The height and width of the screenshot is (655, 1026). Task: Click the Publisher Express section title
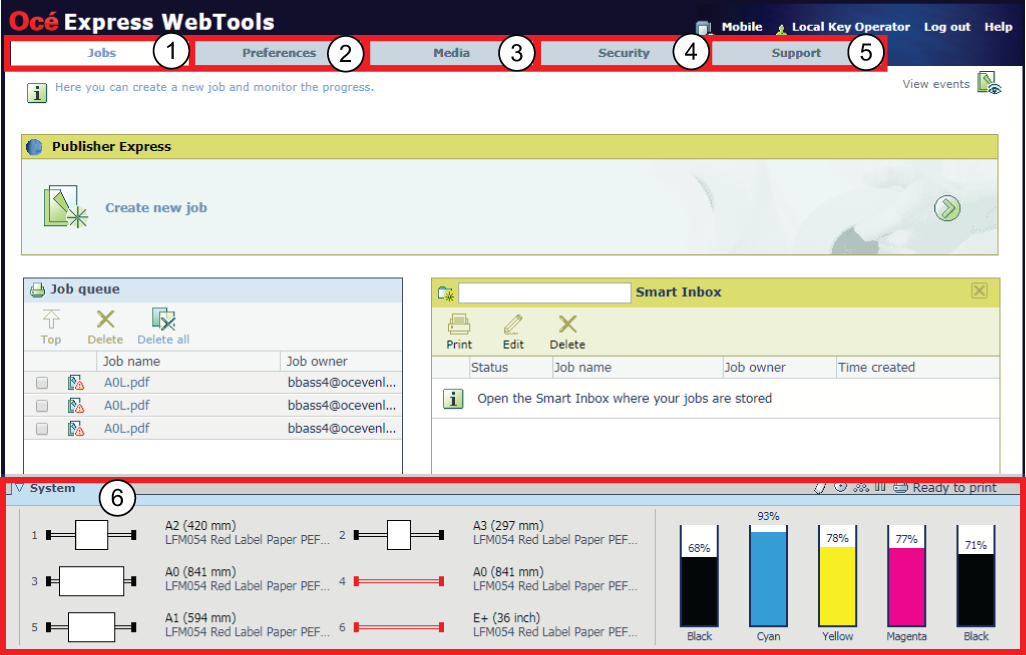(111, 147)
